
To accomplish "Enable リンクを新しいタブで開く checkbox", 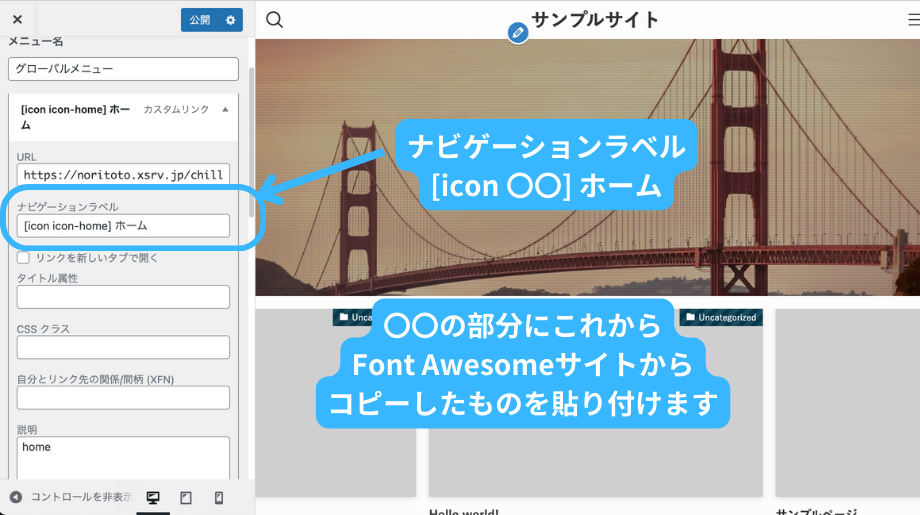I will (x=23, y=258).
